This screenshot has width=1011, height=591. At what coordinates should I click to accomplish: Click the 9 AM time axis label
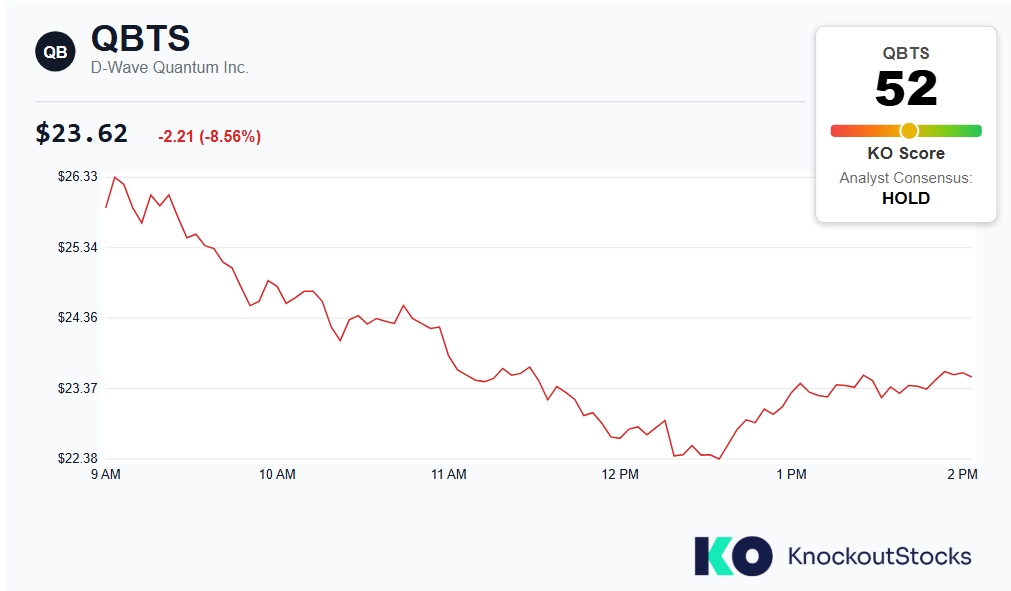(106, 474)
